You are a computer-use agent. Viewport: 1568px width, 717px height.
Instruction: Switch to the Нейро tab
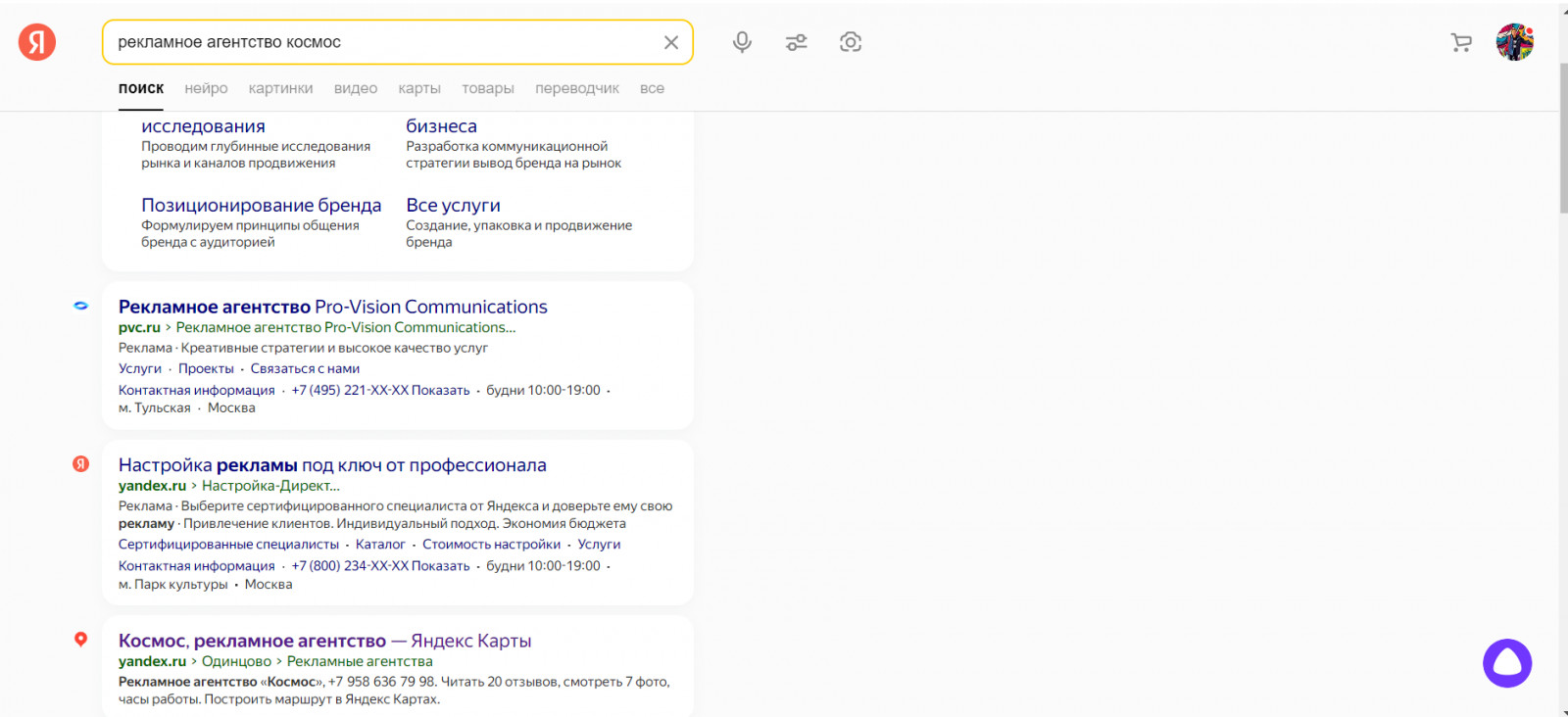tap(206, 88)
